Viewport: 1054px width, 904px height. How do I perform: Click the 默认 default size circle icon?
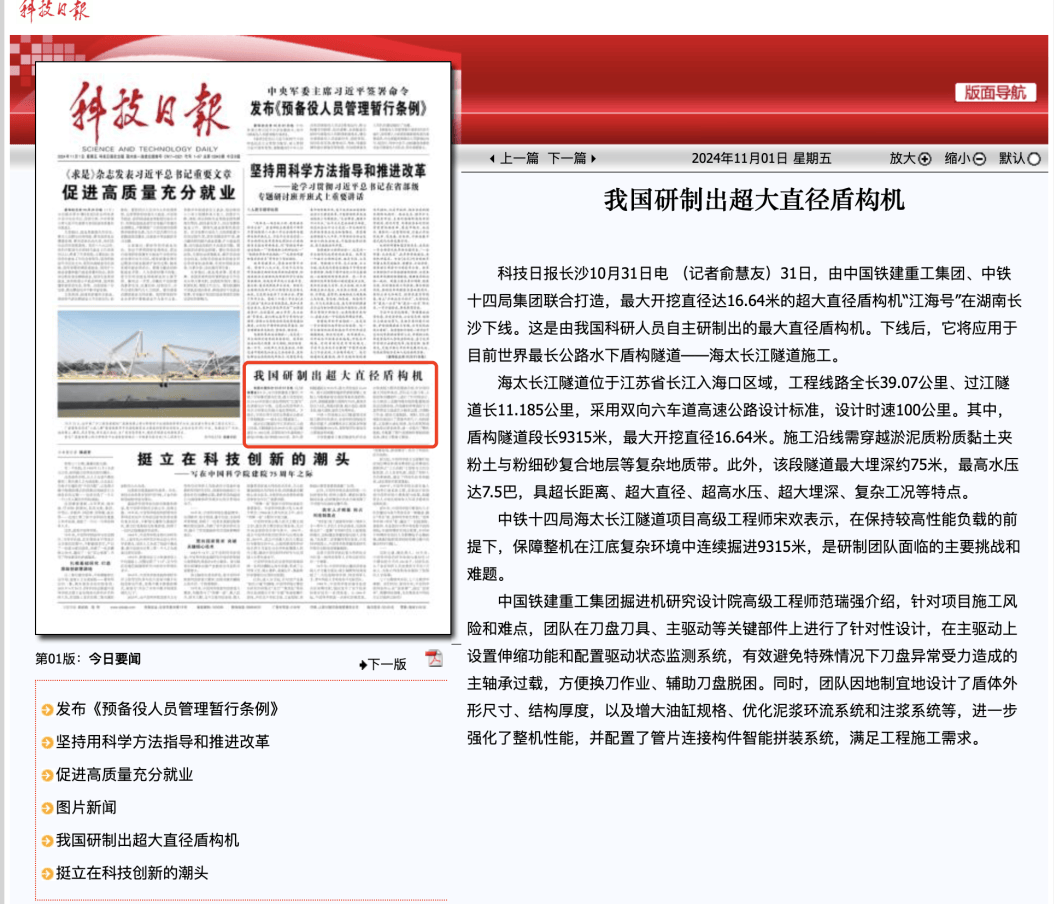tap(1034, 159)
